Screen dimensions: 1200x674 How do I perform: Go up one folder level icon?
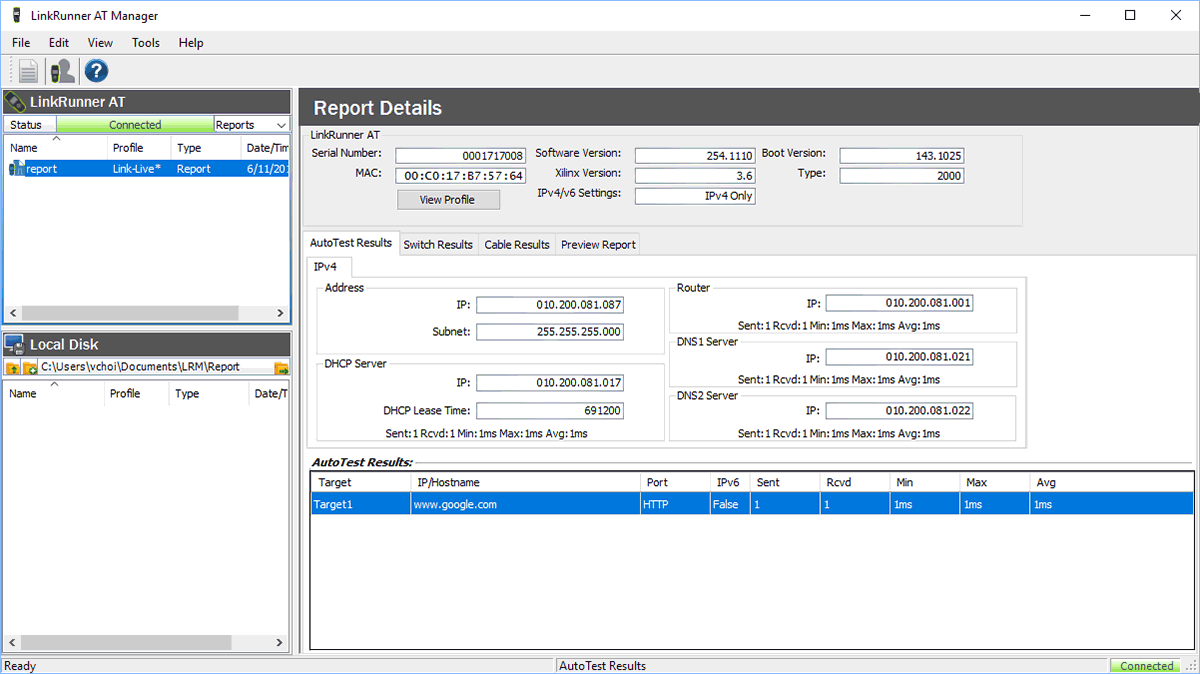click(x=13, y=368)
